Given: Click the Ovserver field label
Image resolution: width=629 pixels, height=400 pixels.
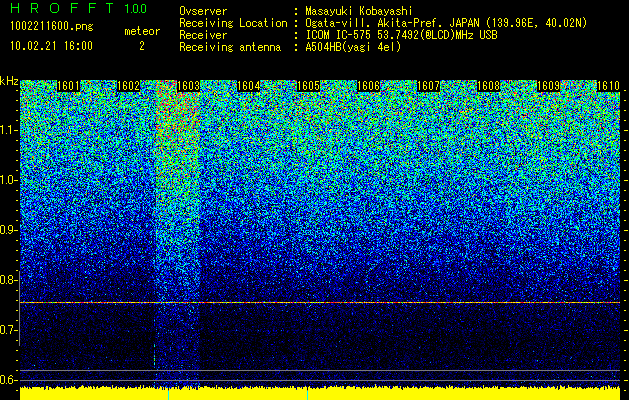Looking at the screenshot, I should pos(203,11).
